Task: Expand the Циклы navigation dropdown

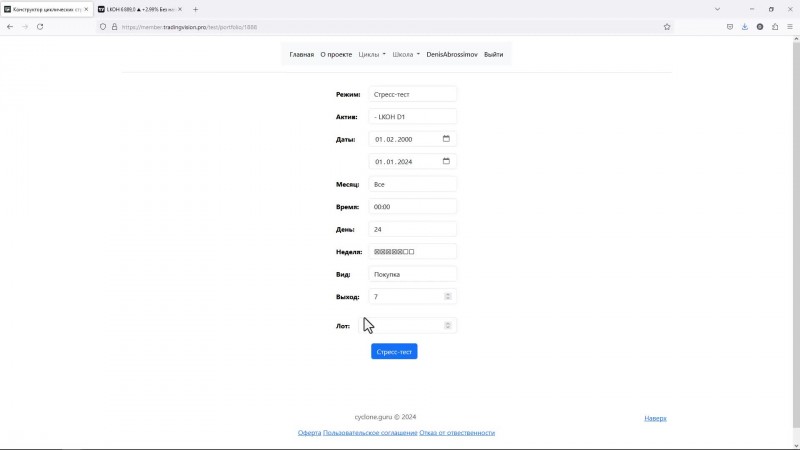Action: tap(372, 54)
